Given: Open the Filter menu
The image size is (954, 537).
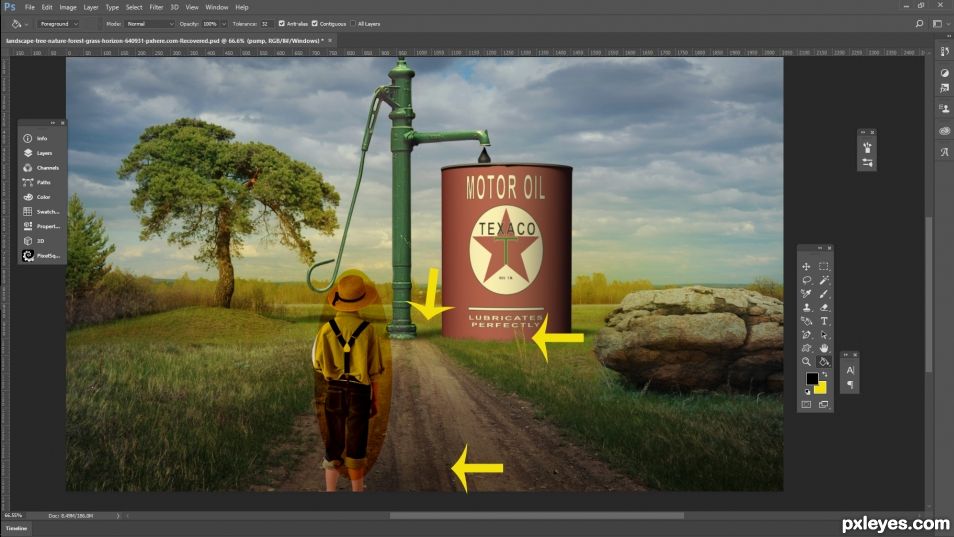Looking at the screenshot, I should click(x=156, y=7).
